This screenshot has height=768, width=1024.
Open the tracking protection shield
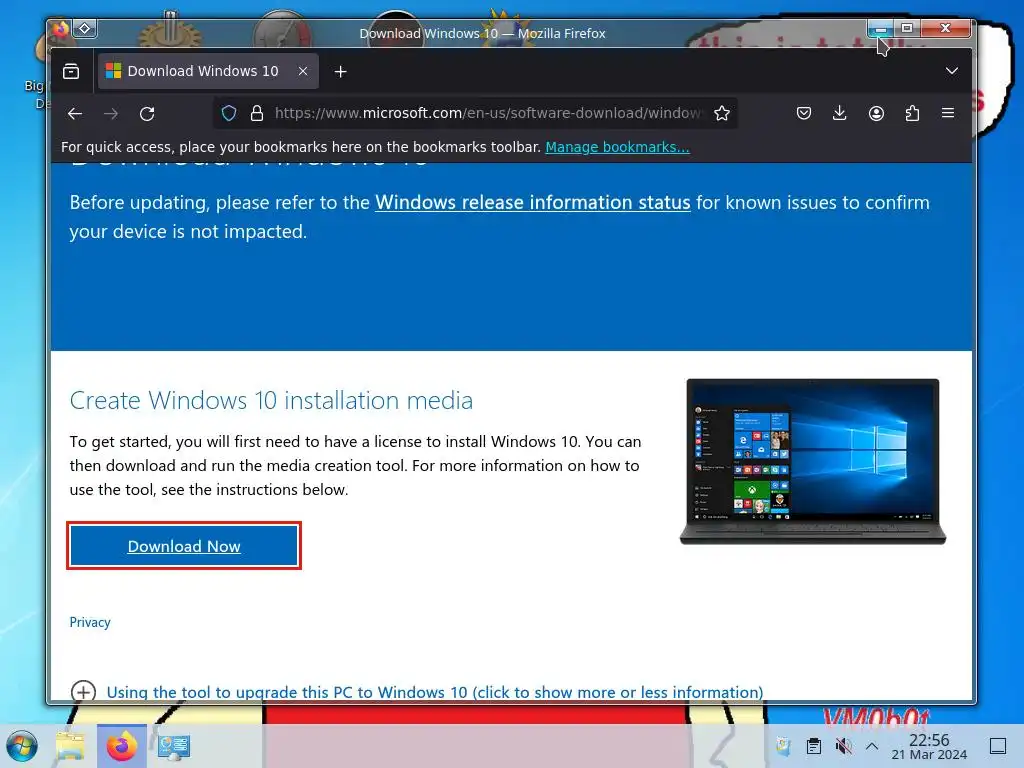pyautogui.click(x=229, y=113)
